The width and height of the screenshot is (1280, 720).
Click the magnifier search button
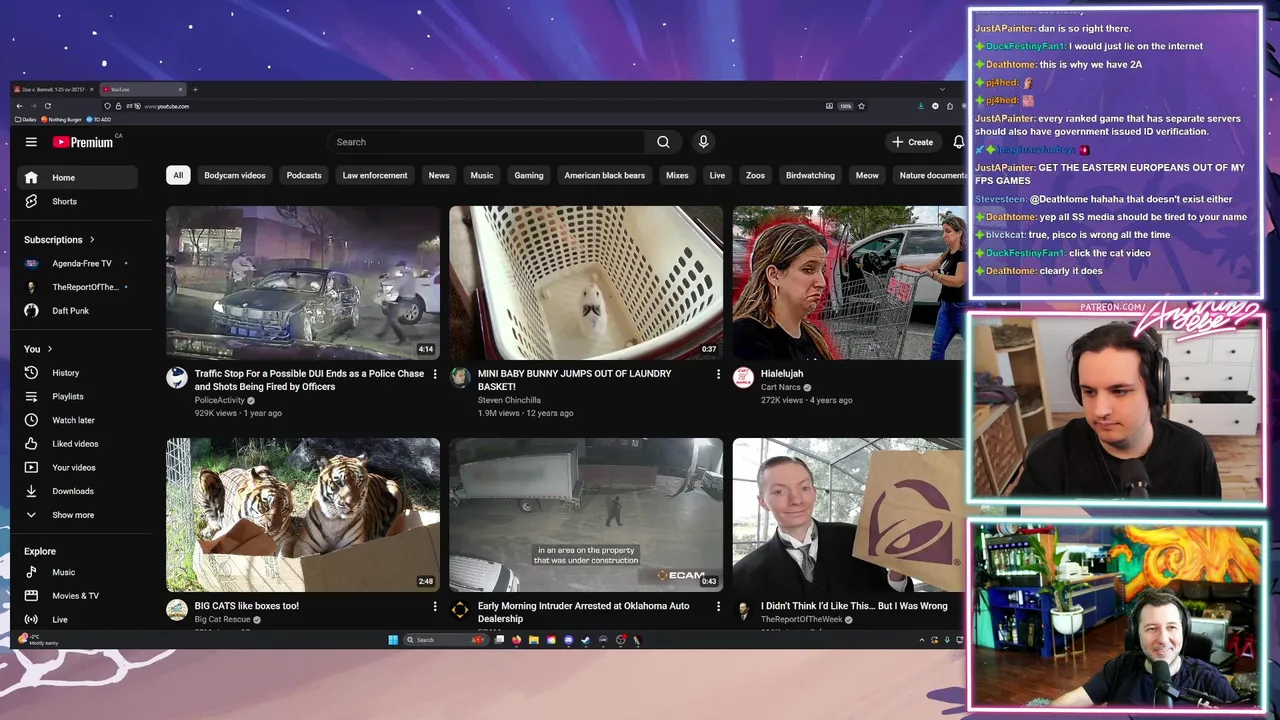tap(663, 142)
